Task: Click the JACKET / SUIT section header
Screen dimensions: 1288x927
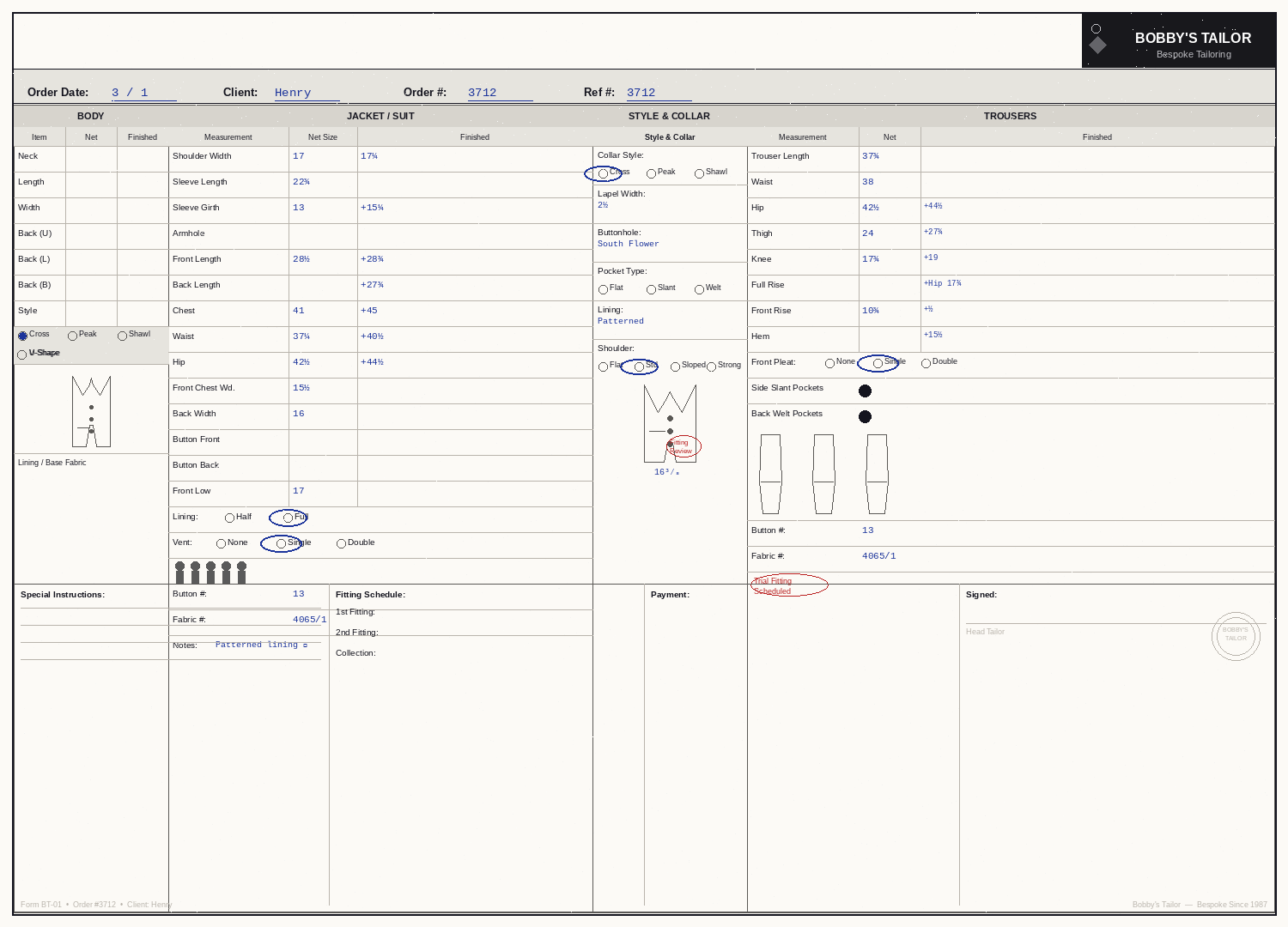Action: point(380,116)
